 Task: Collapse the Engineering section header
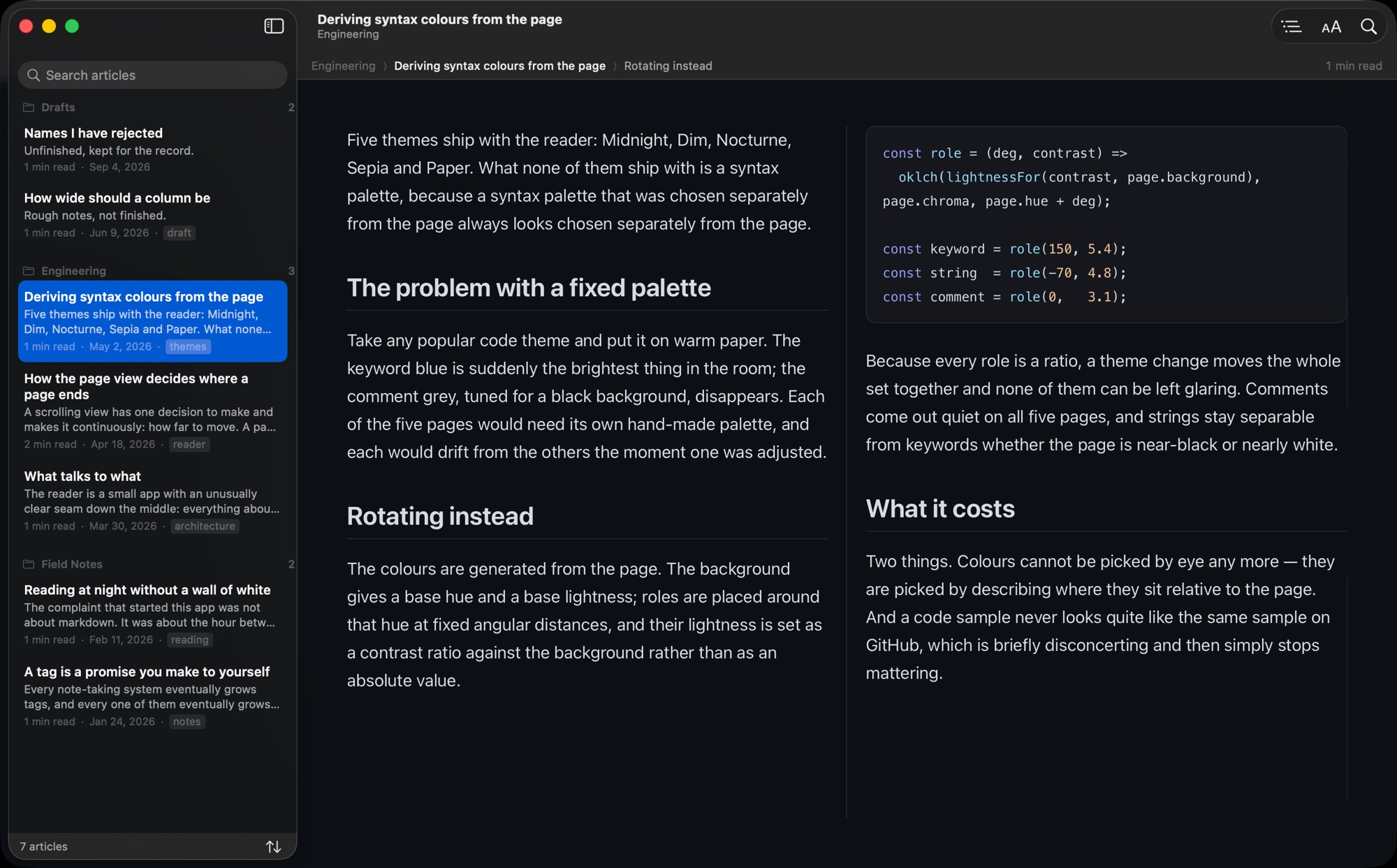coord(153,271)
